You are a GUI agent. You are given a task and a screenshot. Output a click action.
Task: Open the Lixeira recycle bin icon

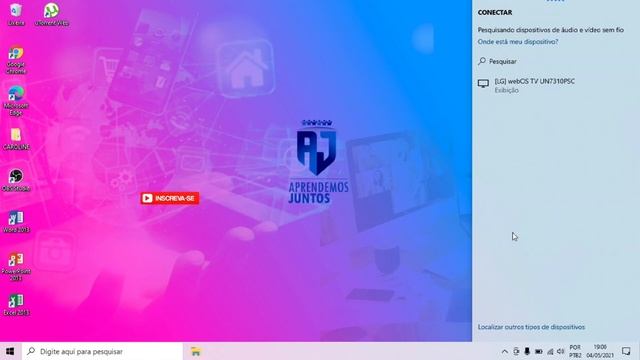(16, 14)
